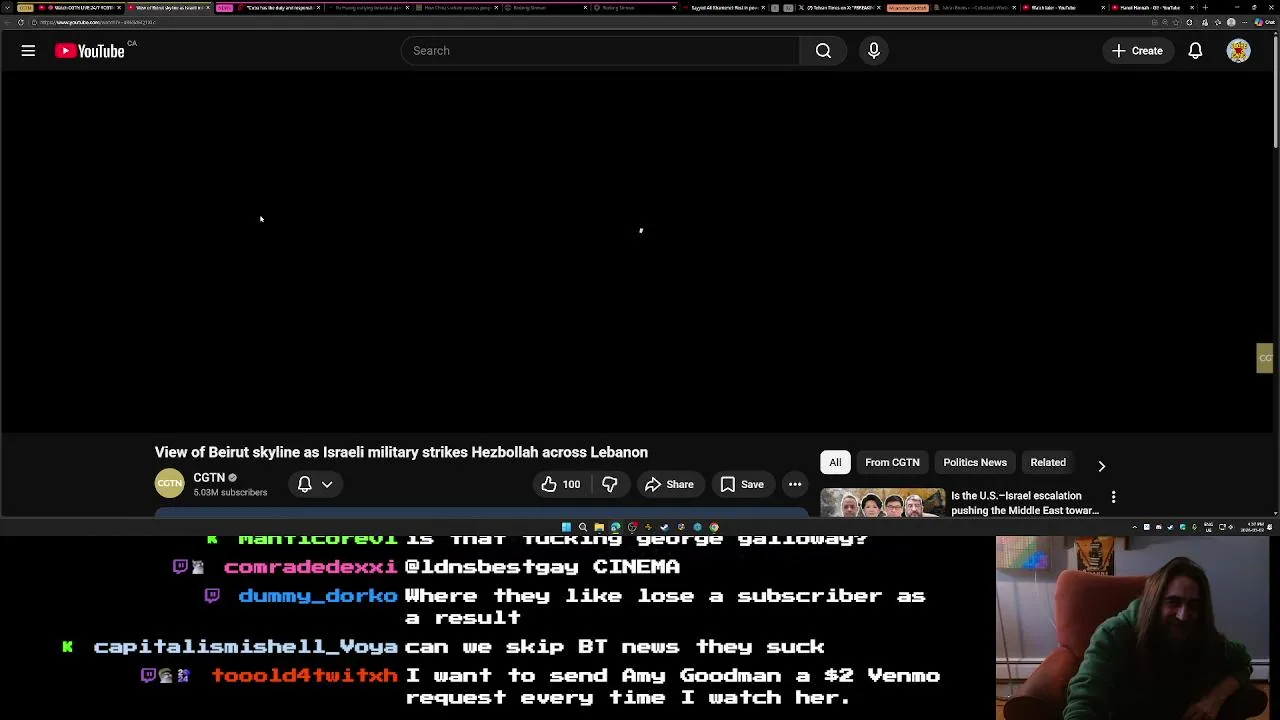Screen dimensions: 1280x720
Task: Open options for the U.S.-Israel escalation video
Action: coord(1113,496)
